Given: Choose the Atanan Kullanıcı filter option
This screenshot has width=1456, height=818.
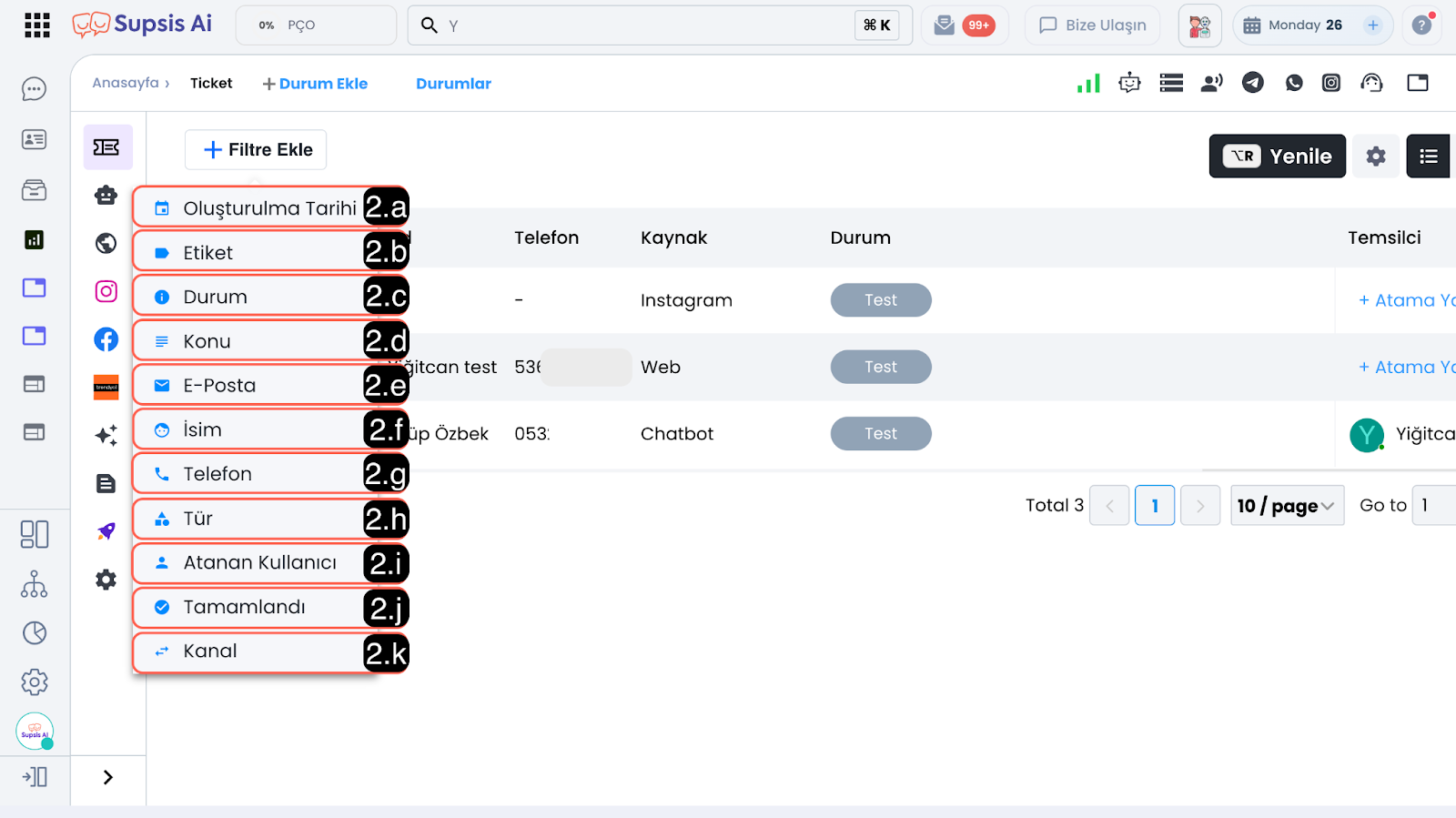Looking at the screenshot, I should tap(258, 563).
